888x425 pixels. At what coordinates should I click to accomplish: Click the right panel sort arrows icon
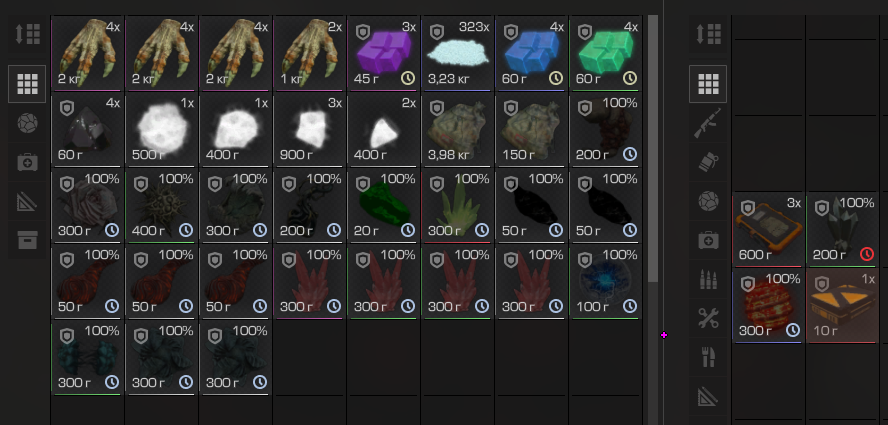tap(708, 35)
